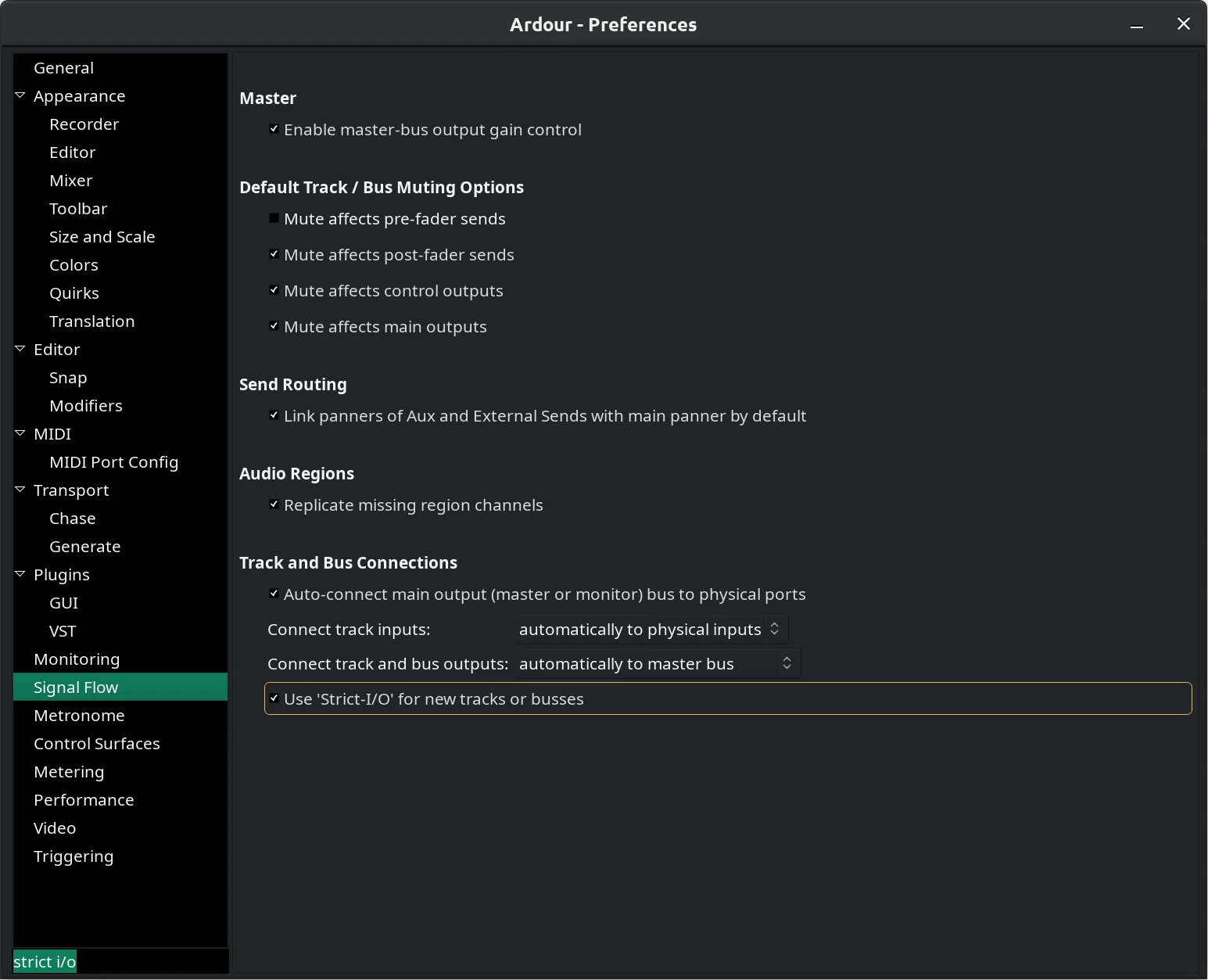The height and width of the screenshot is (980, 1208).
Task: Open Toolbar appearance settings
Action: (78, 209)
